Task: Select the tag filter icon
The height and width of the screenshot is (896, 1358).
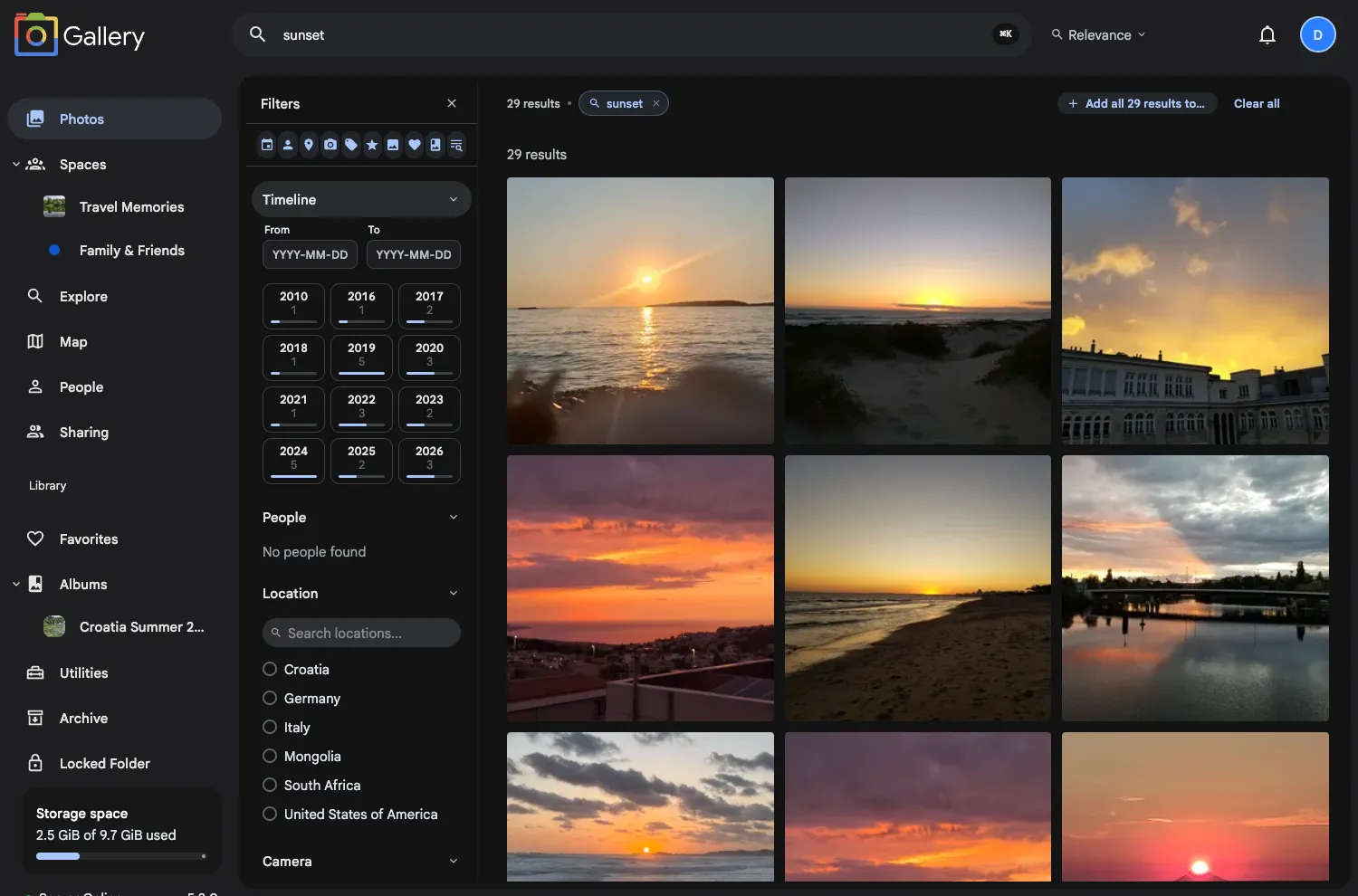Action: pyautogui.click(x=351, y=145)
